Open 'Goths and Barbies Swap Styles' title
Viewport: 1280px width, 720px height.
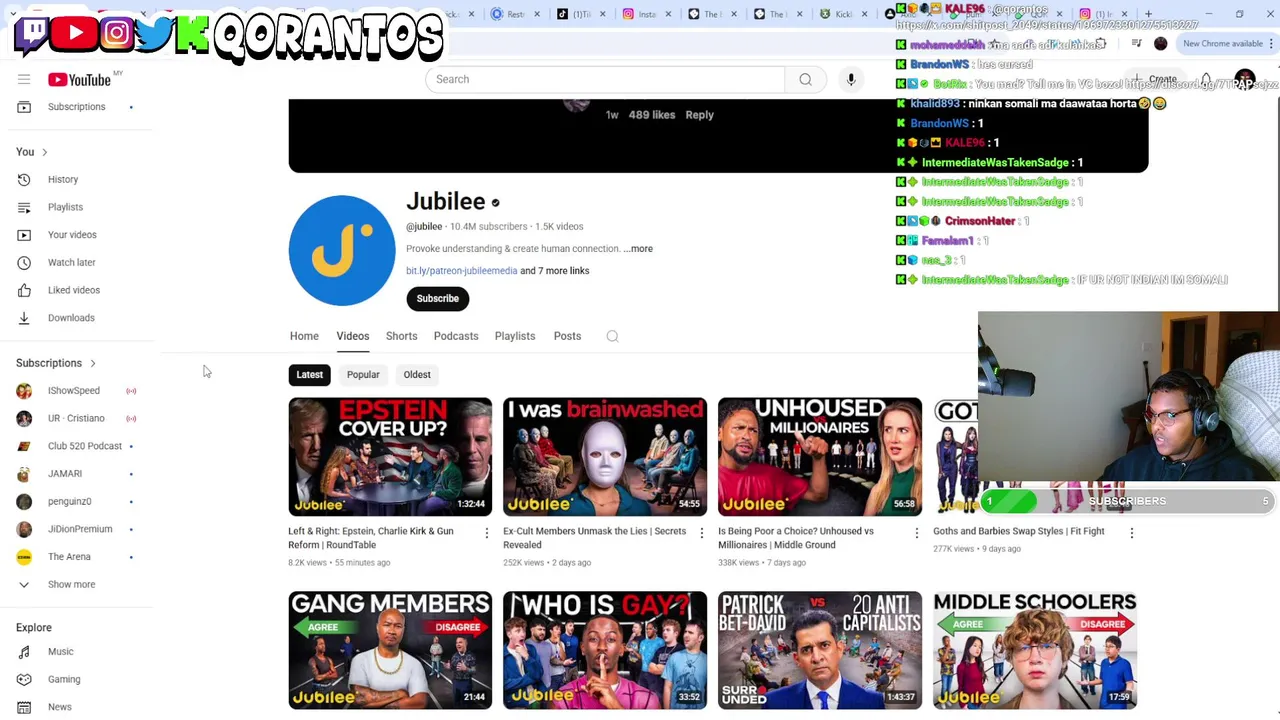pyautogui.click(x=1018, y=531)
